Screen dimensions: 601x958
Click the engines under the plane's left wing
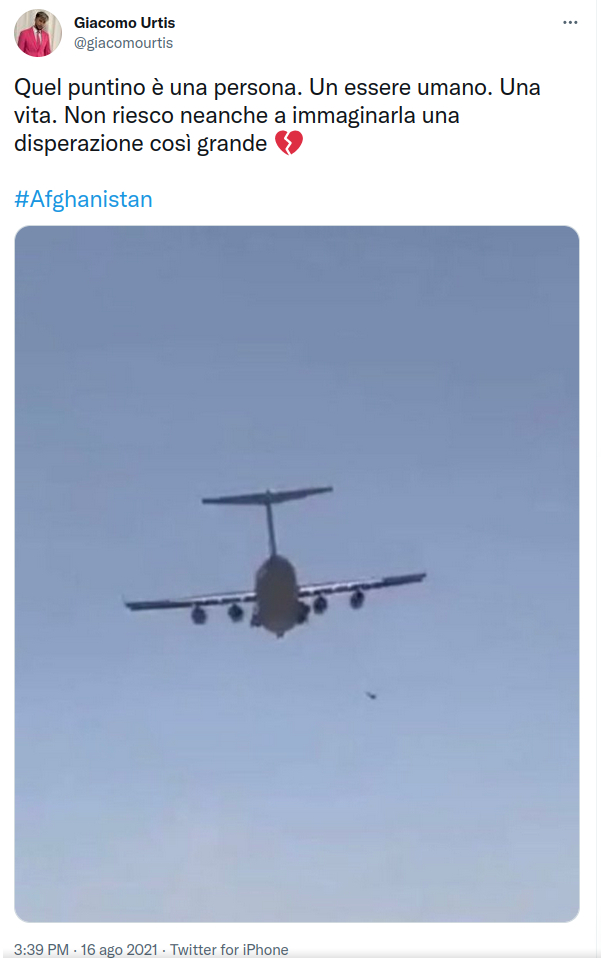217,613
